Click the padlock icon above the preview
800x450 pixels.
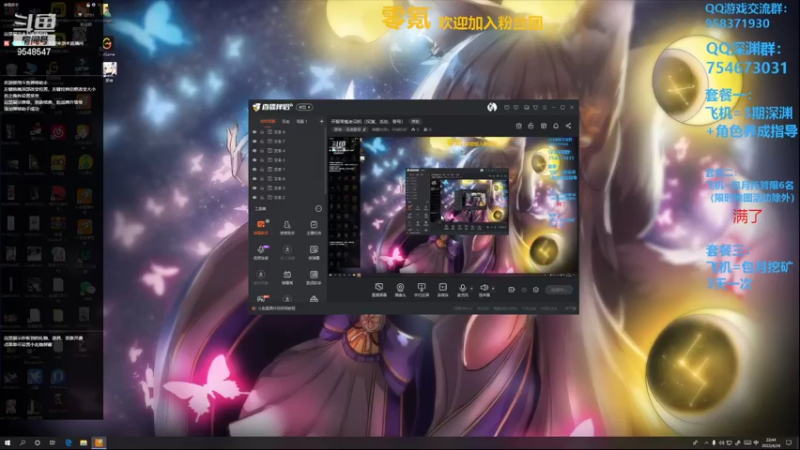tap(531, 126)
